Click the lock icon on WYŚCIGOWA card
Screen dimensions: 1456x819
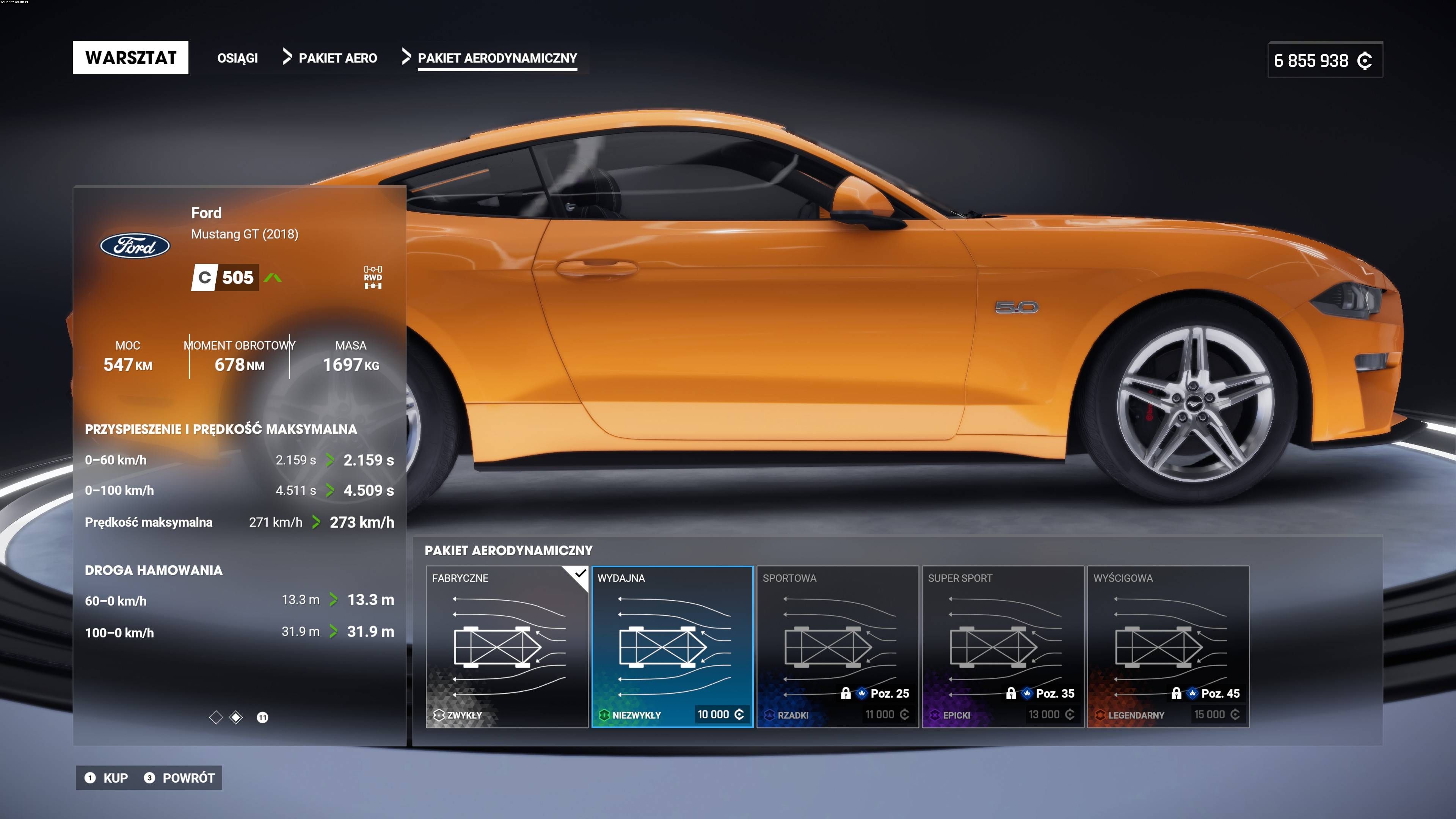tap(1176, 693)
